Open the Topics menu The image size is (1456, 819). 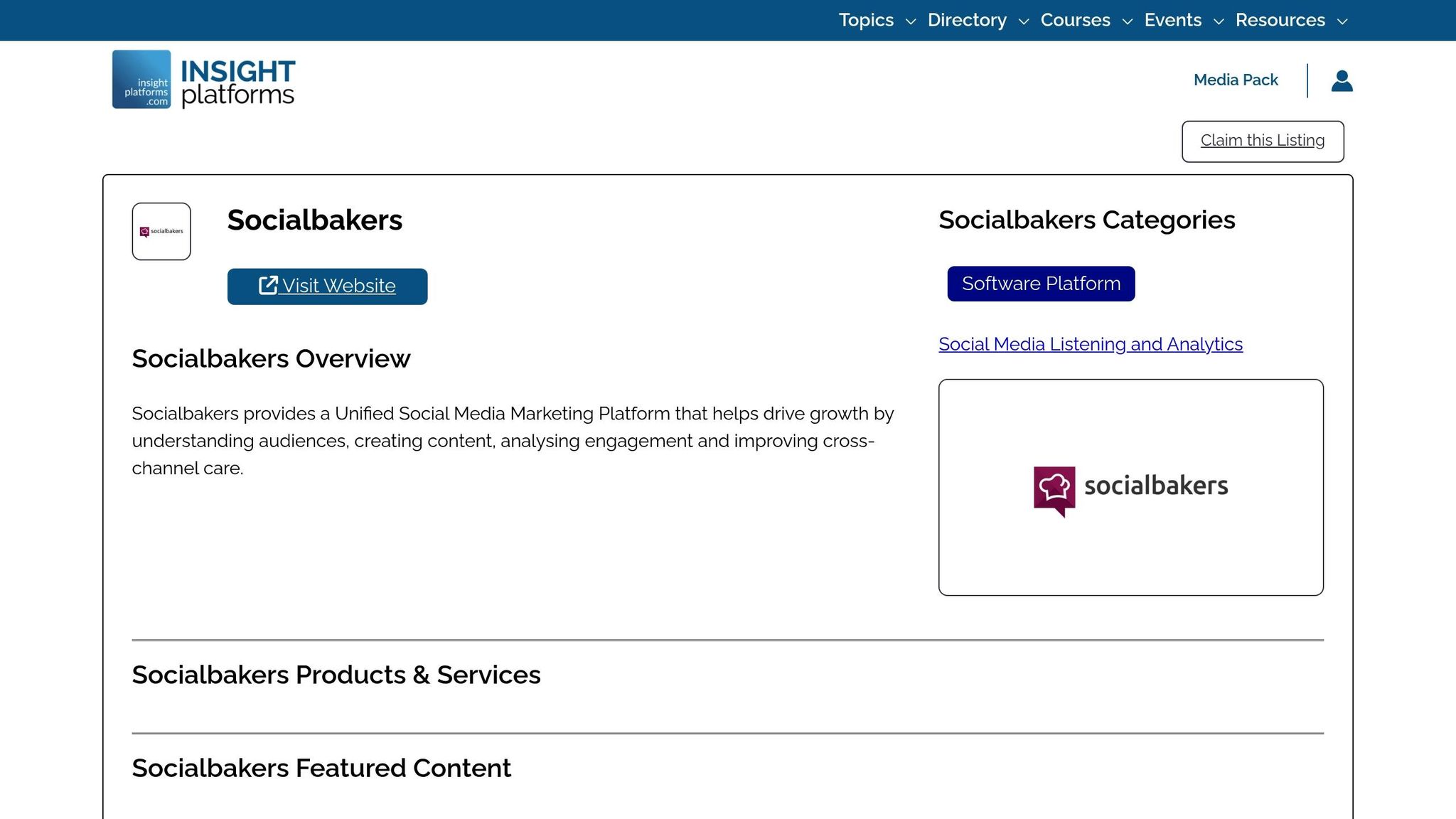click(866, 20)
